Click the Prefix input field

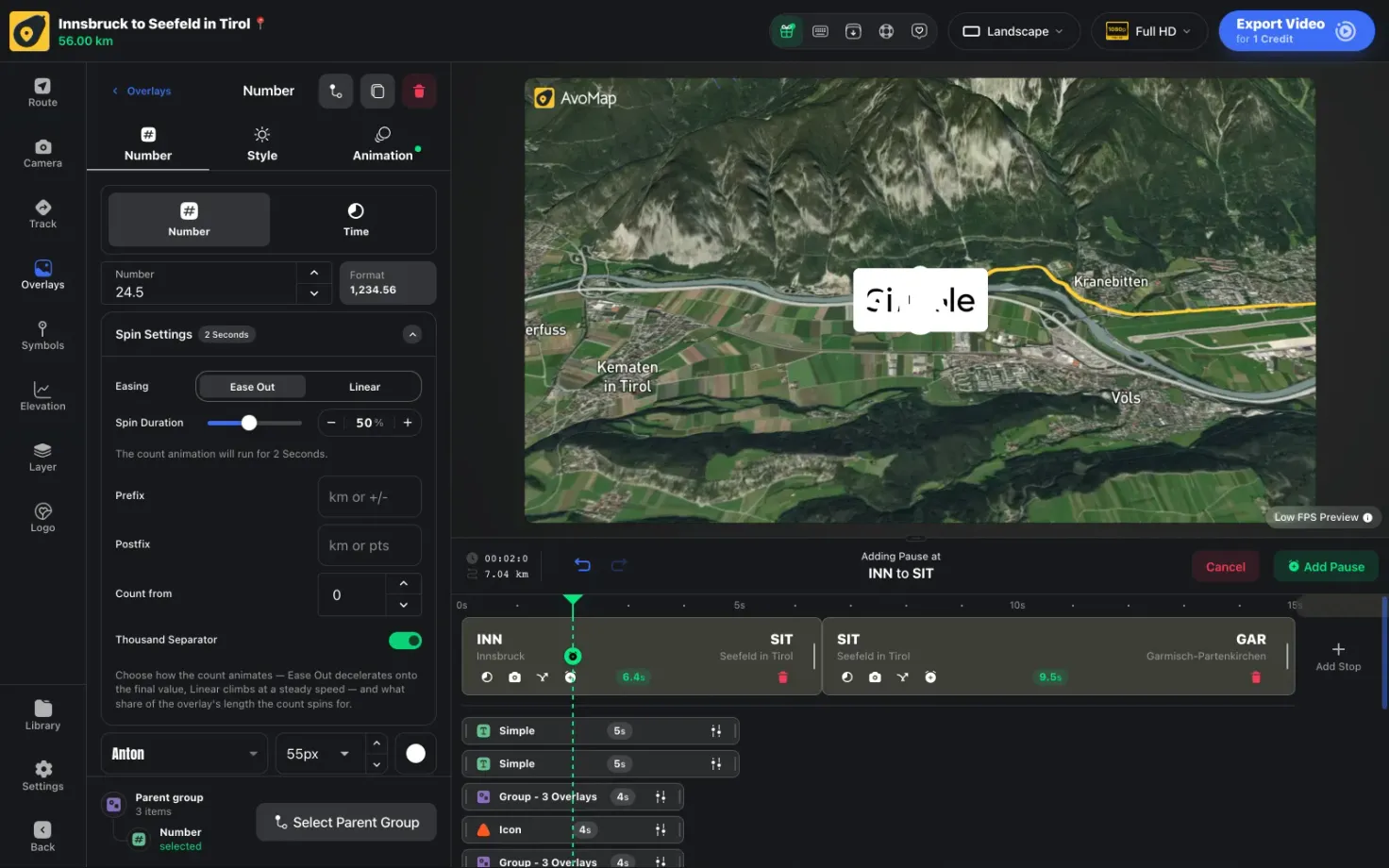(369, 497)
